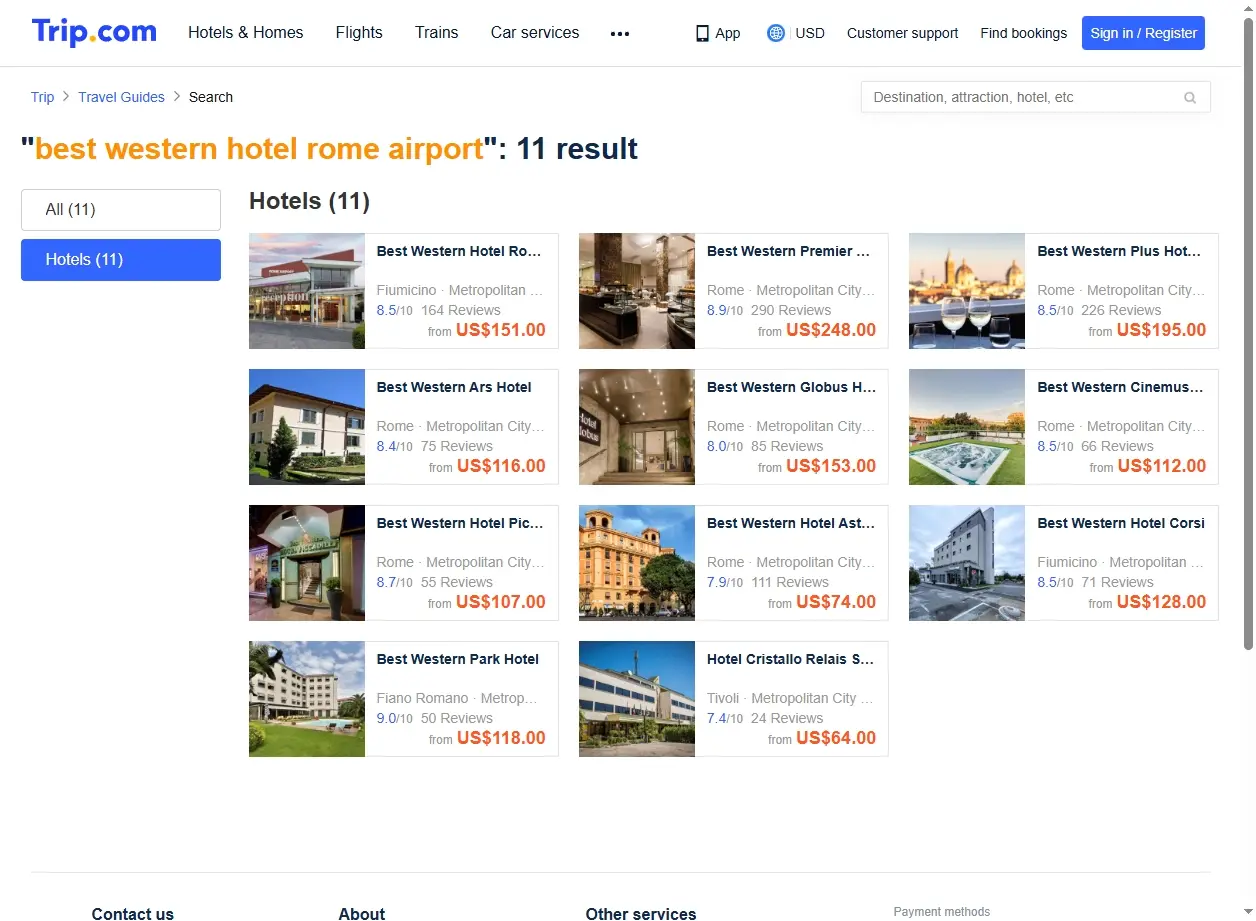1256x921 pixels.
Task: Open Customer support link
Action: coord(902,33)
